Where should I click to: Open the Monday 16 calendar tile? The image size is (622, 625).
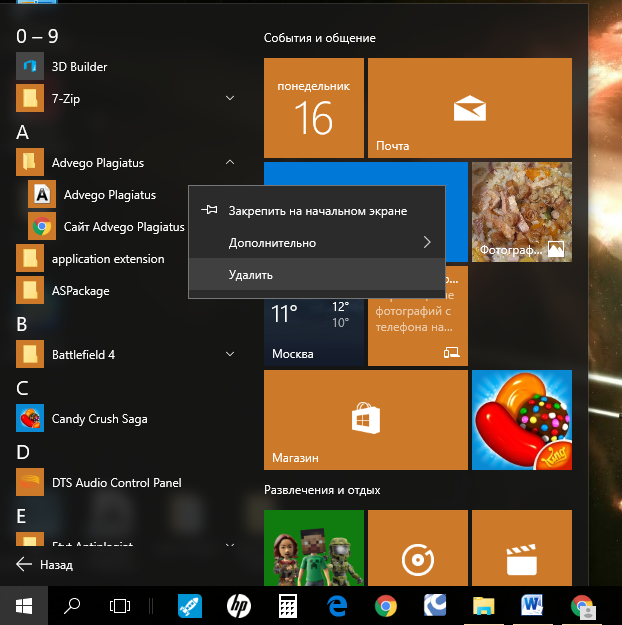click(313, 108)
